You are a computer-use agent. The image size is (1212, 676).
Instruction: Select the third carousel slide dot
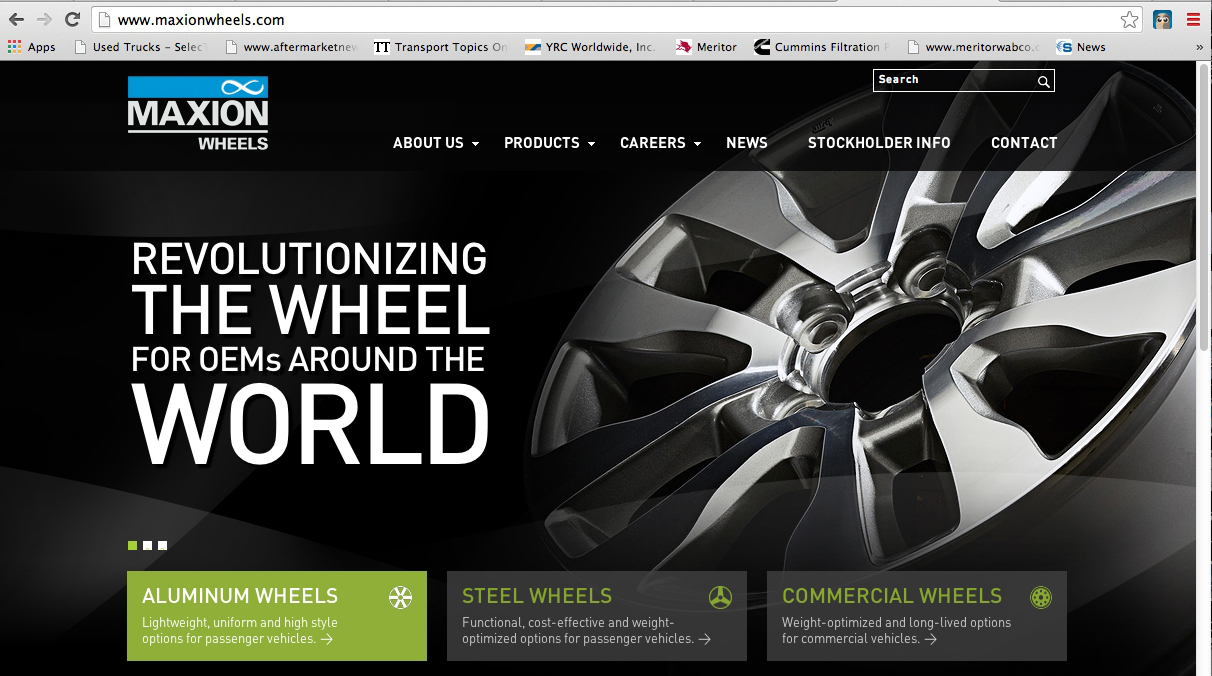click(x=162, y=546)
